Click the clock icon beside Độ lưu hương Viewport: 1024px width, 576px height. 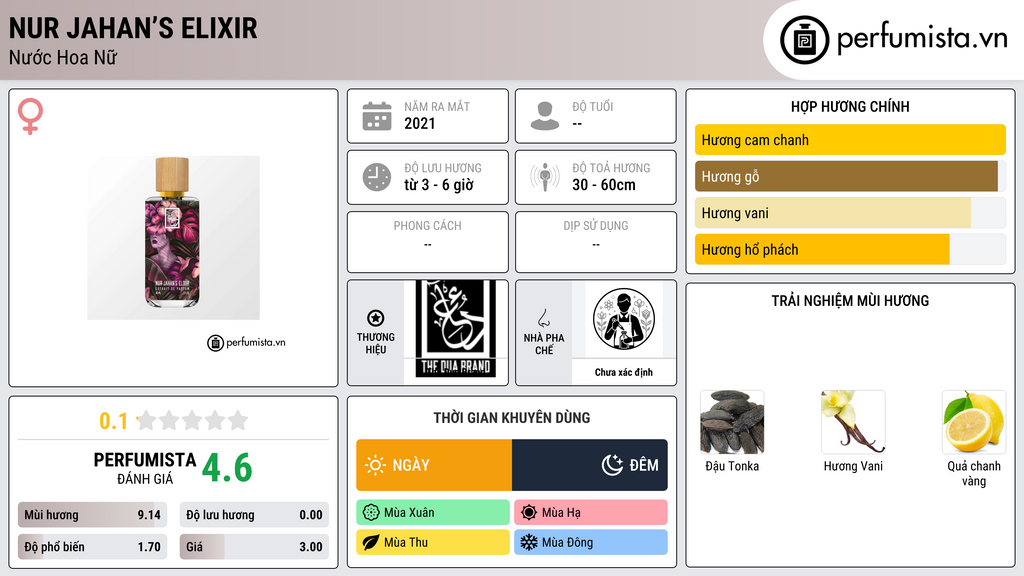point(377,177)
